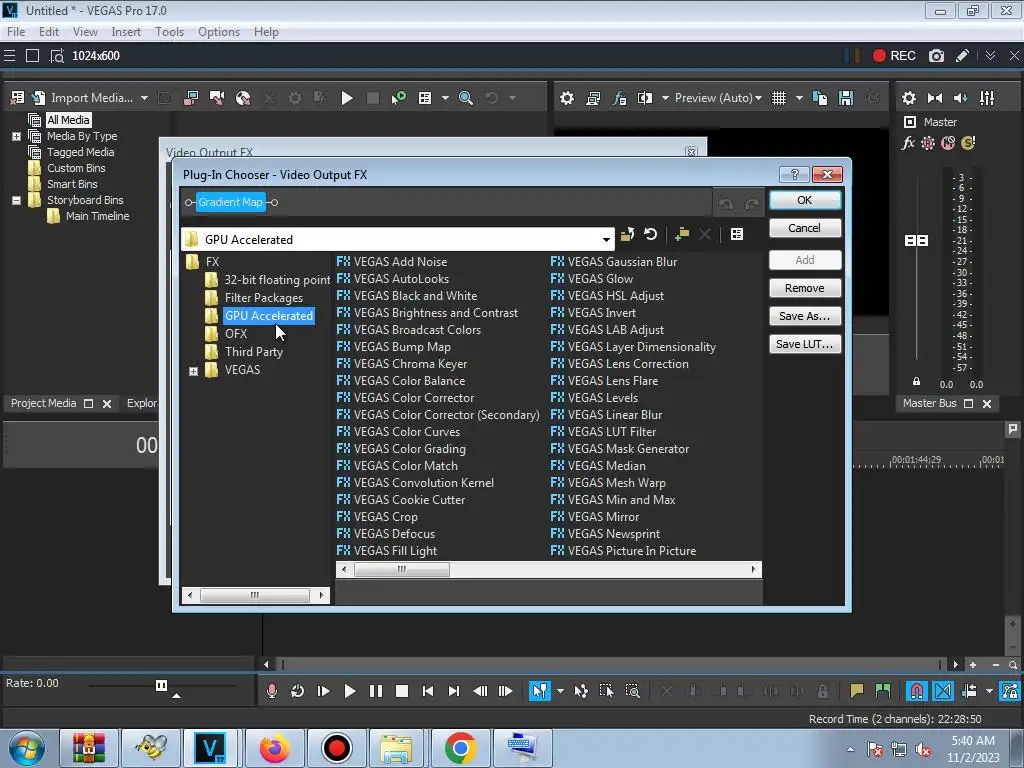Select the Third Party folder
The height and width of the screenshot is (768, 1024).
click(253, 352)
